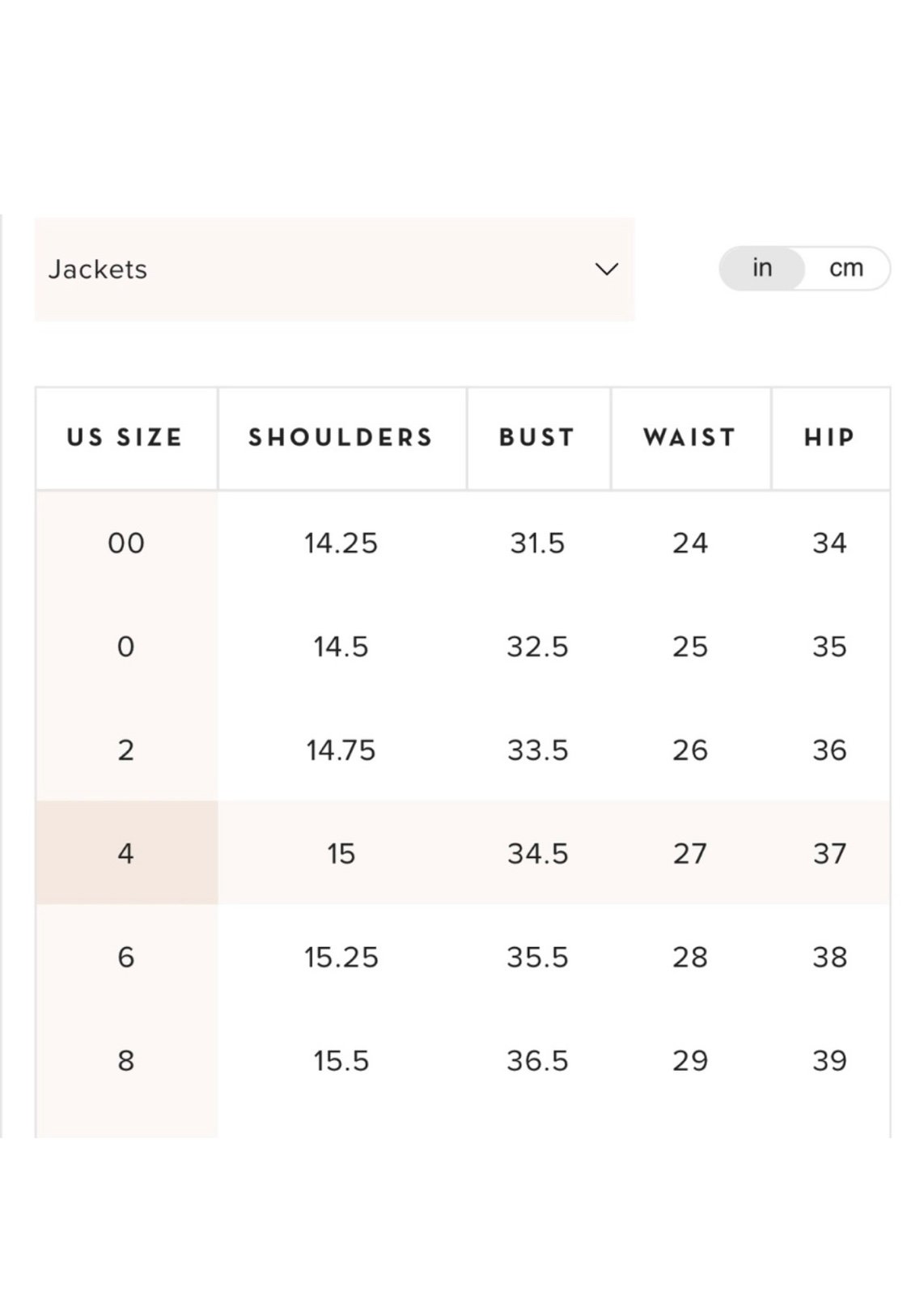Select the size 00 row
The width and height of the screenshot is (924, 1295).
coord(463,543)
